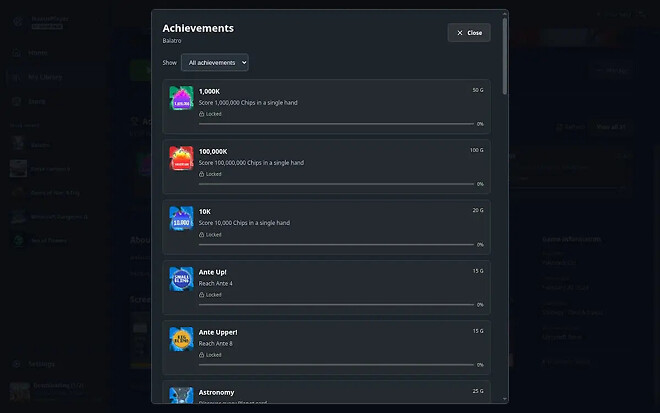Click the Balatro thumbnail in the background sidebar
Screen dimensions: 660x413
tap(18, 144)
